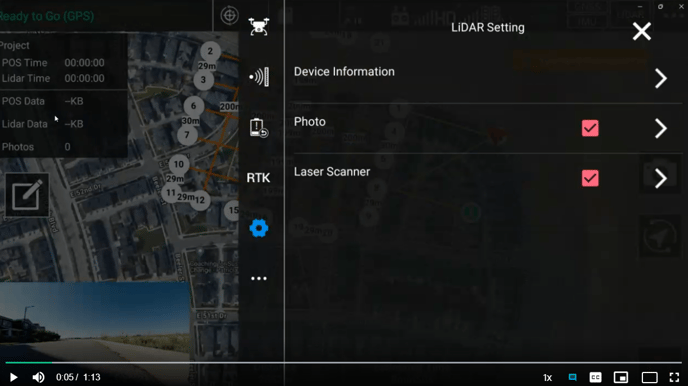Open the aircraft drone settings icon

258,27
